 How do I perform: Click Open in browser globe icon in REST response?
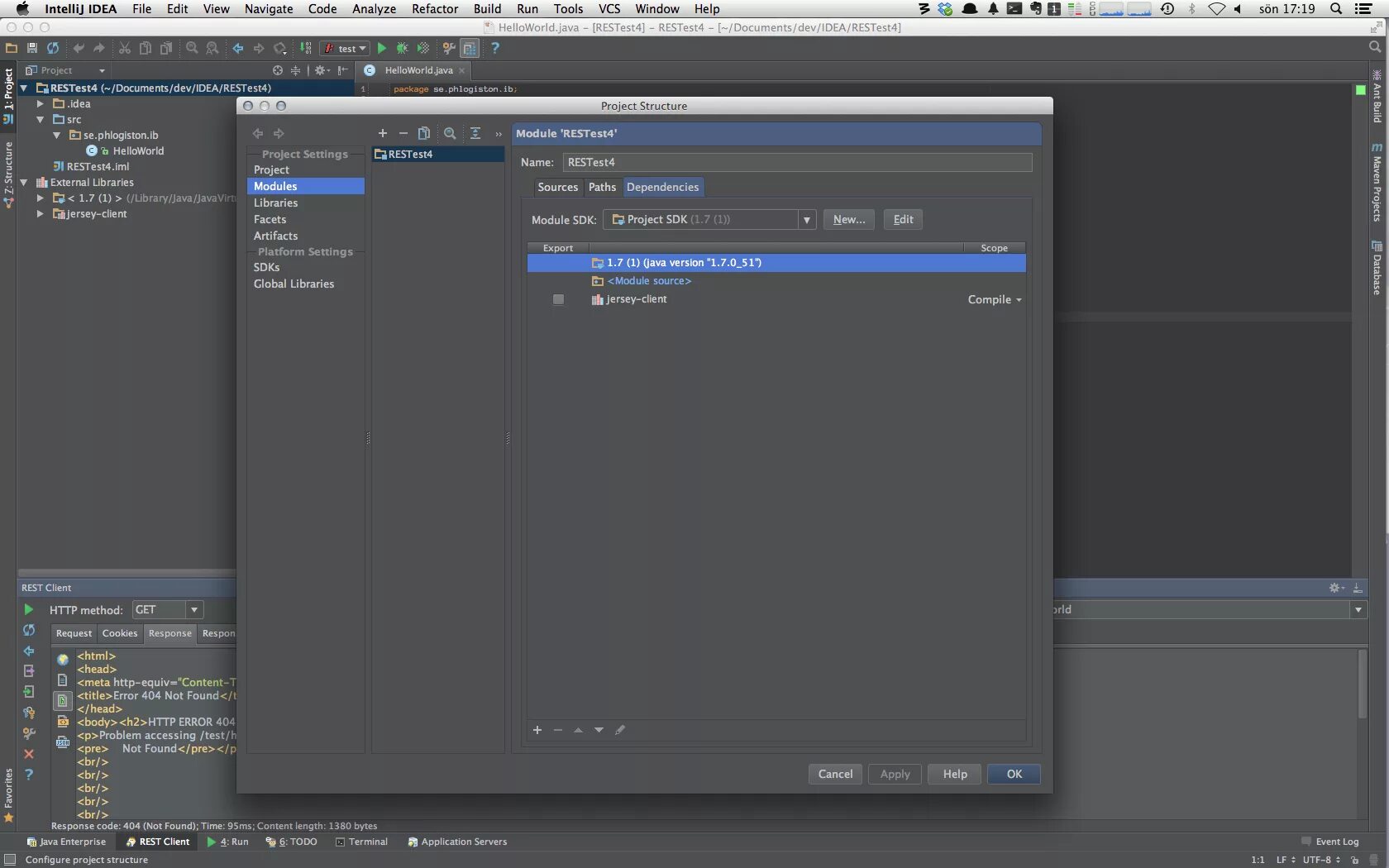tap(62, 660)
